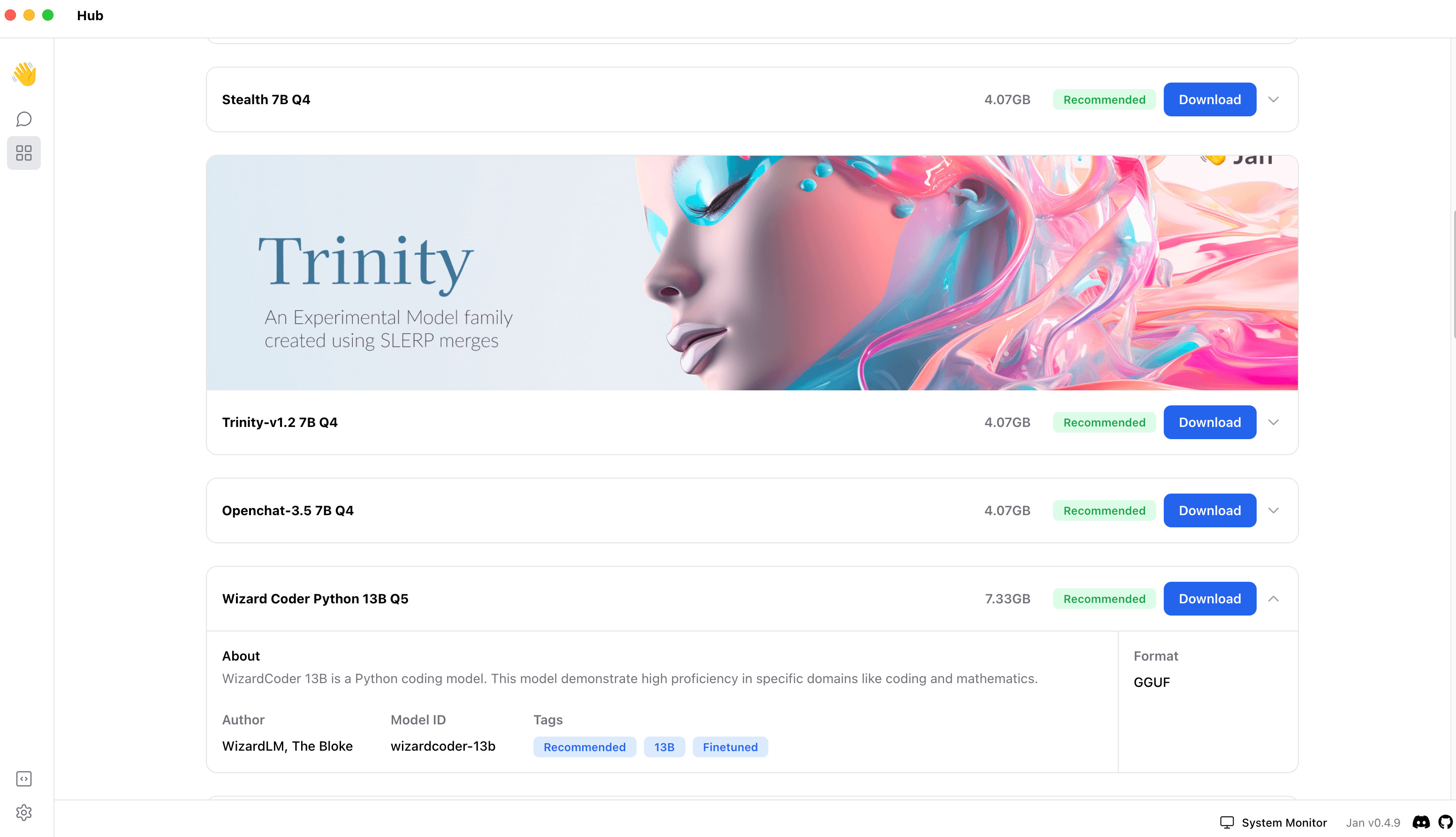Open the chat threads icon in sidebar
Viewport: 1456px width, 837px height.
click(23, 119)
